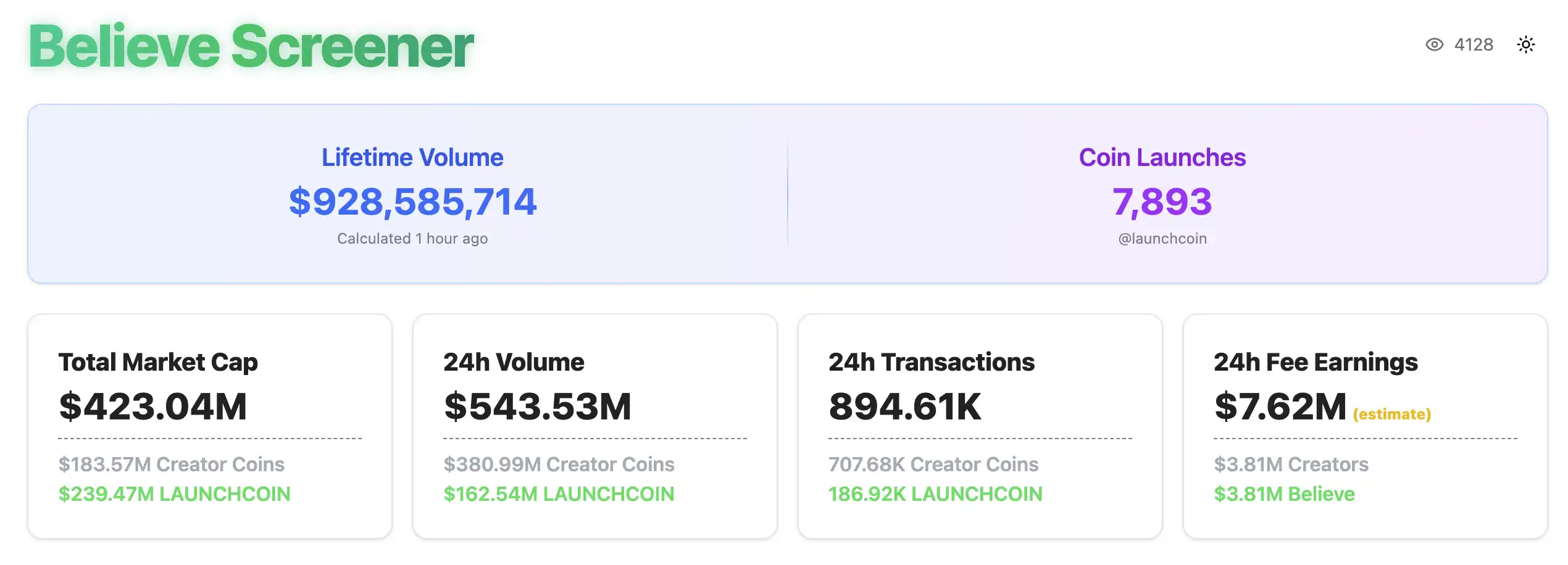Click the $928,585,714 lifetime volume figure
Viewport: 1568px width, 565px height.
click(x=412, y=201)
